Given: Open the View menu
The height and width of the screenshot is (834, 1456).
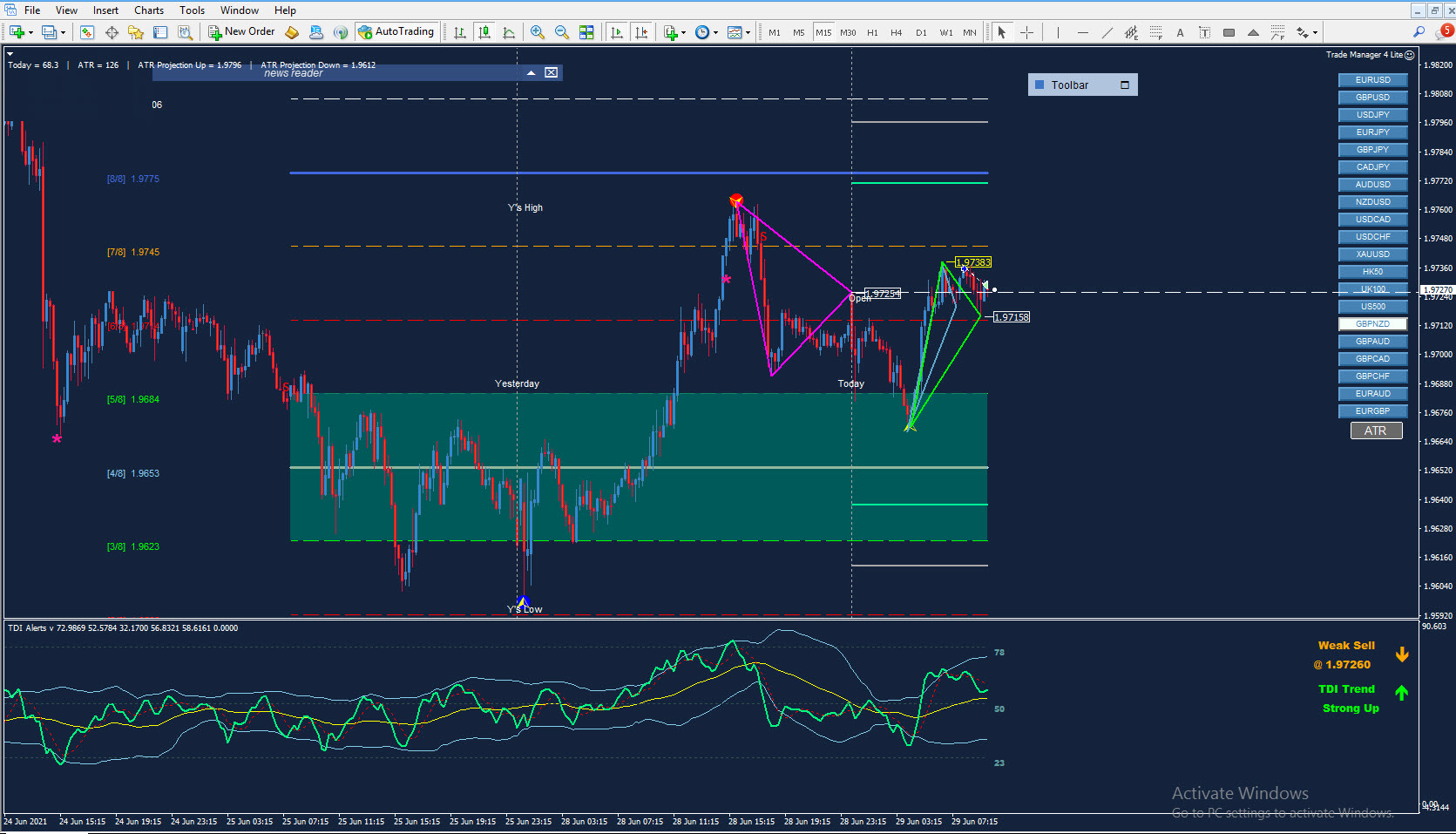Looking at the screenshot, I should 66,10.
